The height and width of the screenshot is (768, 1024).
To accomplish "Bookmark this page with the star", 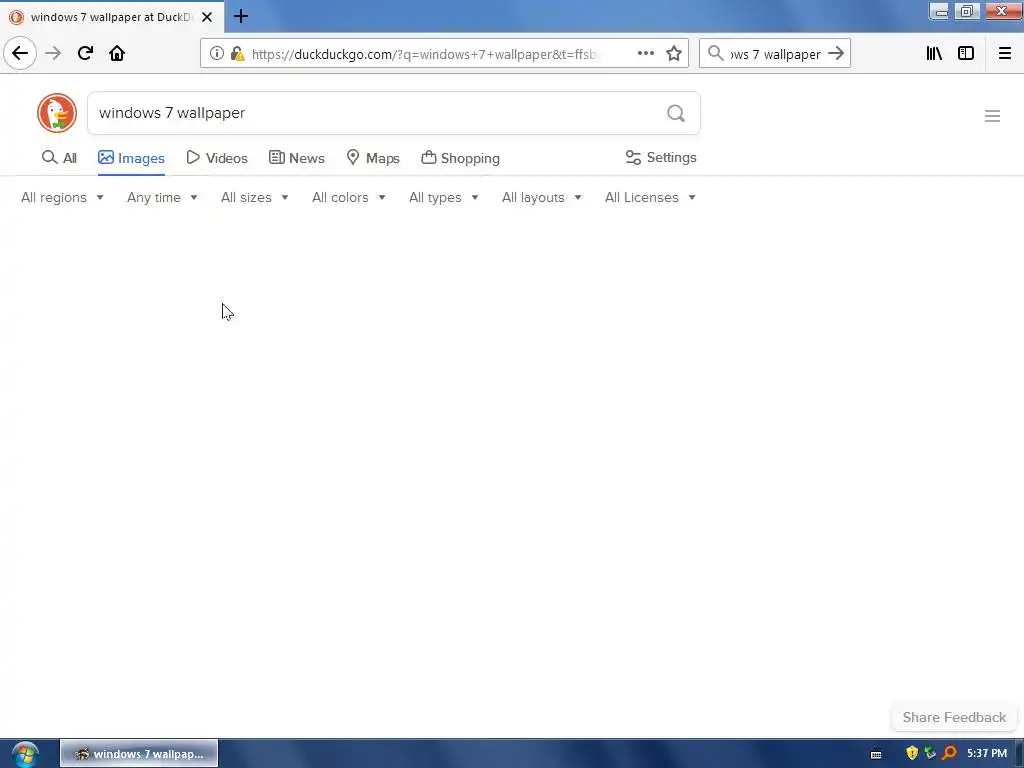I will [674, 54].
